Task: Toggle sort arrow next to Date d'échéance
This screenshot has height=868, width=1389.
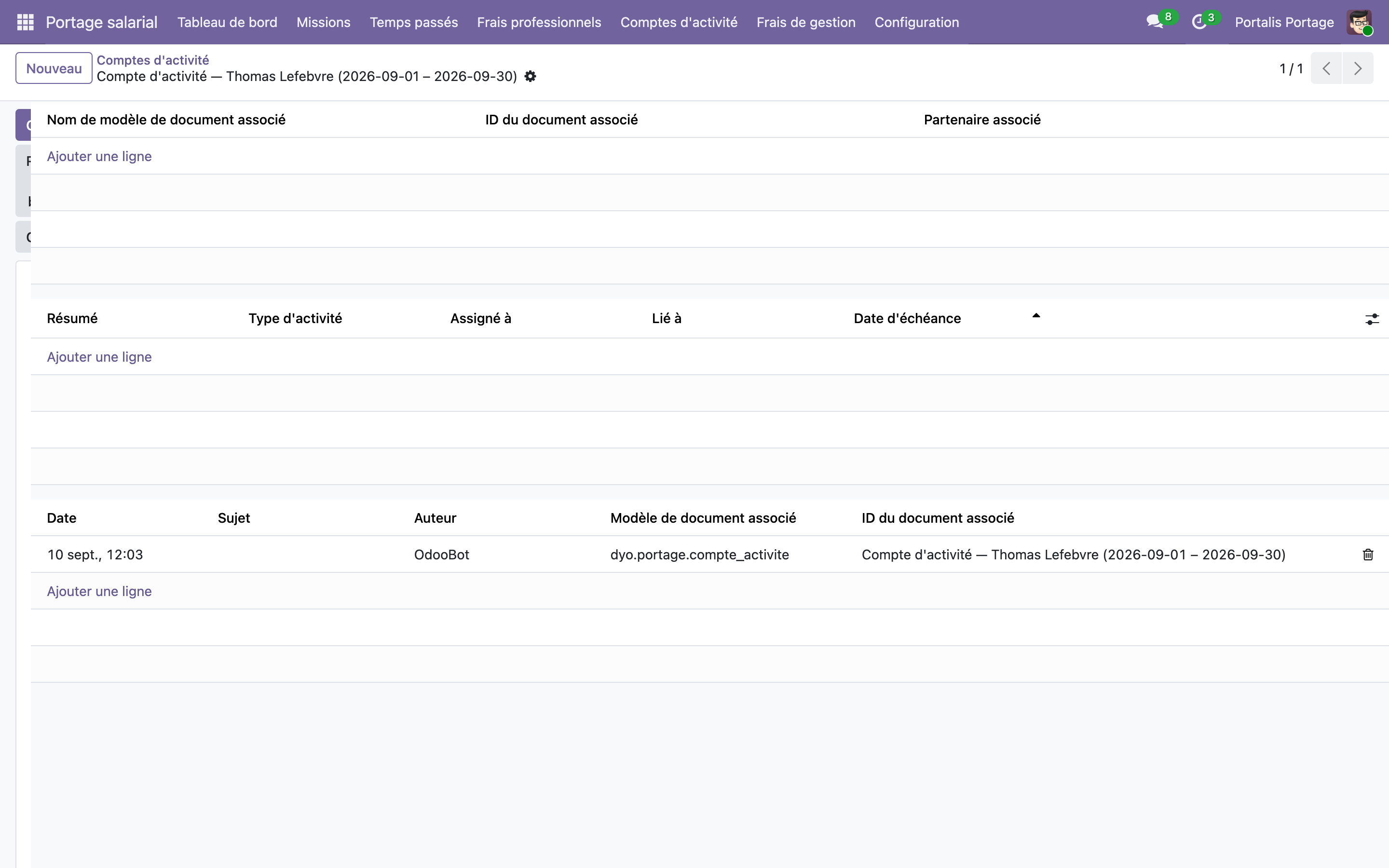Action: [1036, 316]
